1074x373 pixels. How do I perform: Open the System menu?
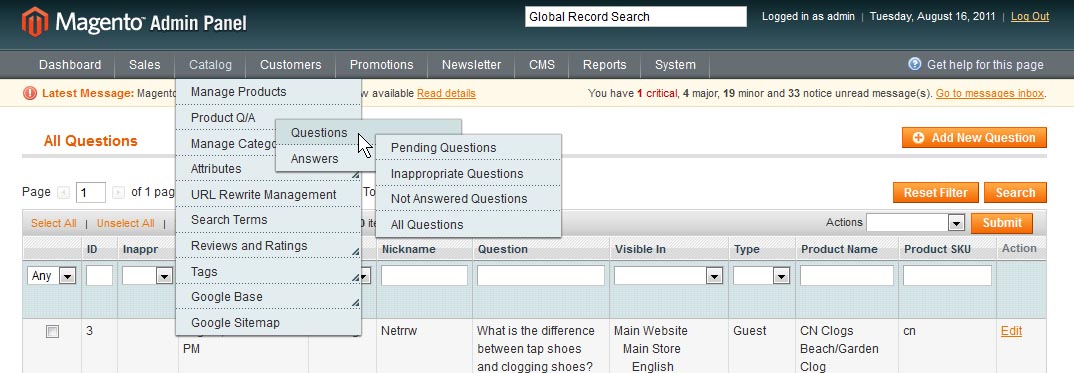click(x=675, y=65)
